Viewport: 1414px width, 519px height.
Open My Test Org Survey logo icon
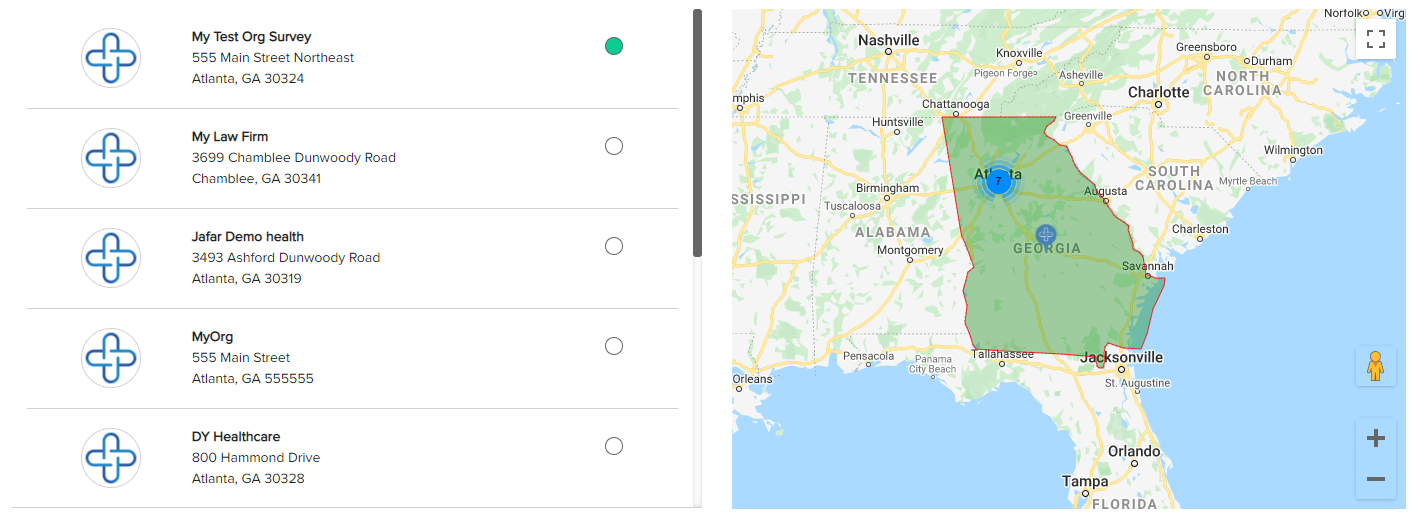pyautogui.click(x=111, y=58)
